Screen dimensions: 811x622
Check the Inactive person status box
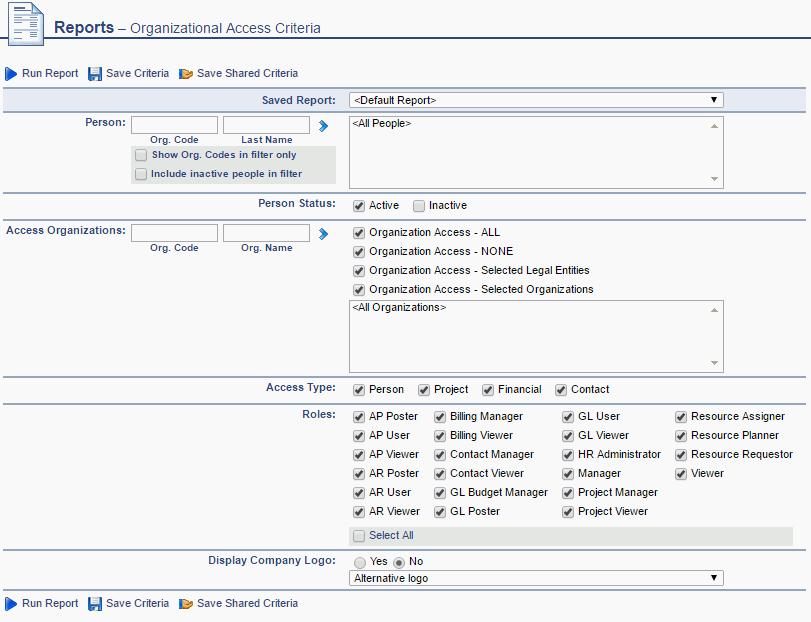click(419, 206)
